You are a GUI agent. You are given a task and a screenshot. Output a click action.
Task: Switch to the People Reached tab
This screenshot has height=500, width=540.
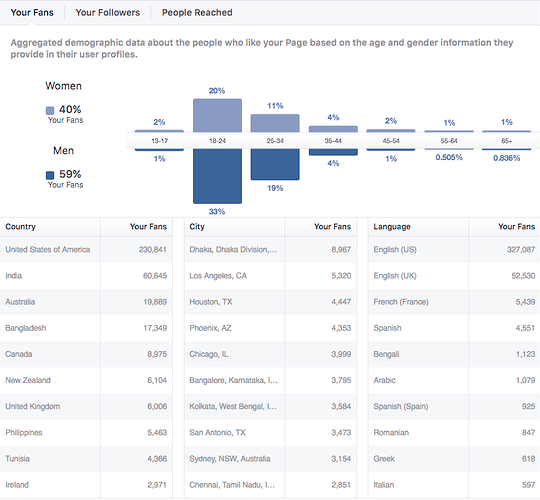[x=197, y=13]
